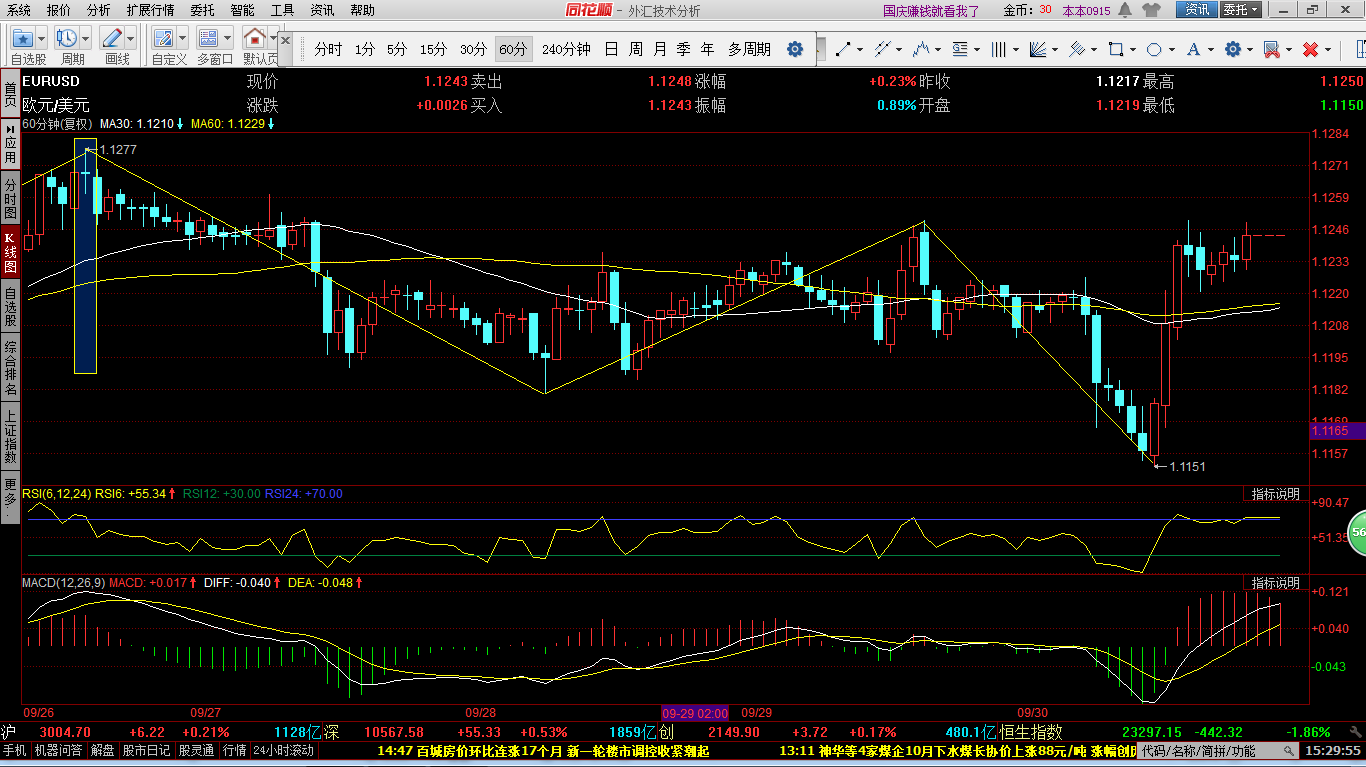1366x767 pixels.
Task: Select the vertical cycle lines tool
Action: pos(998,49)
